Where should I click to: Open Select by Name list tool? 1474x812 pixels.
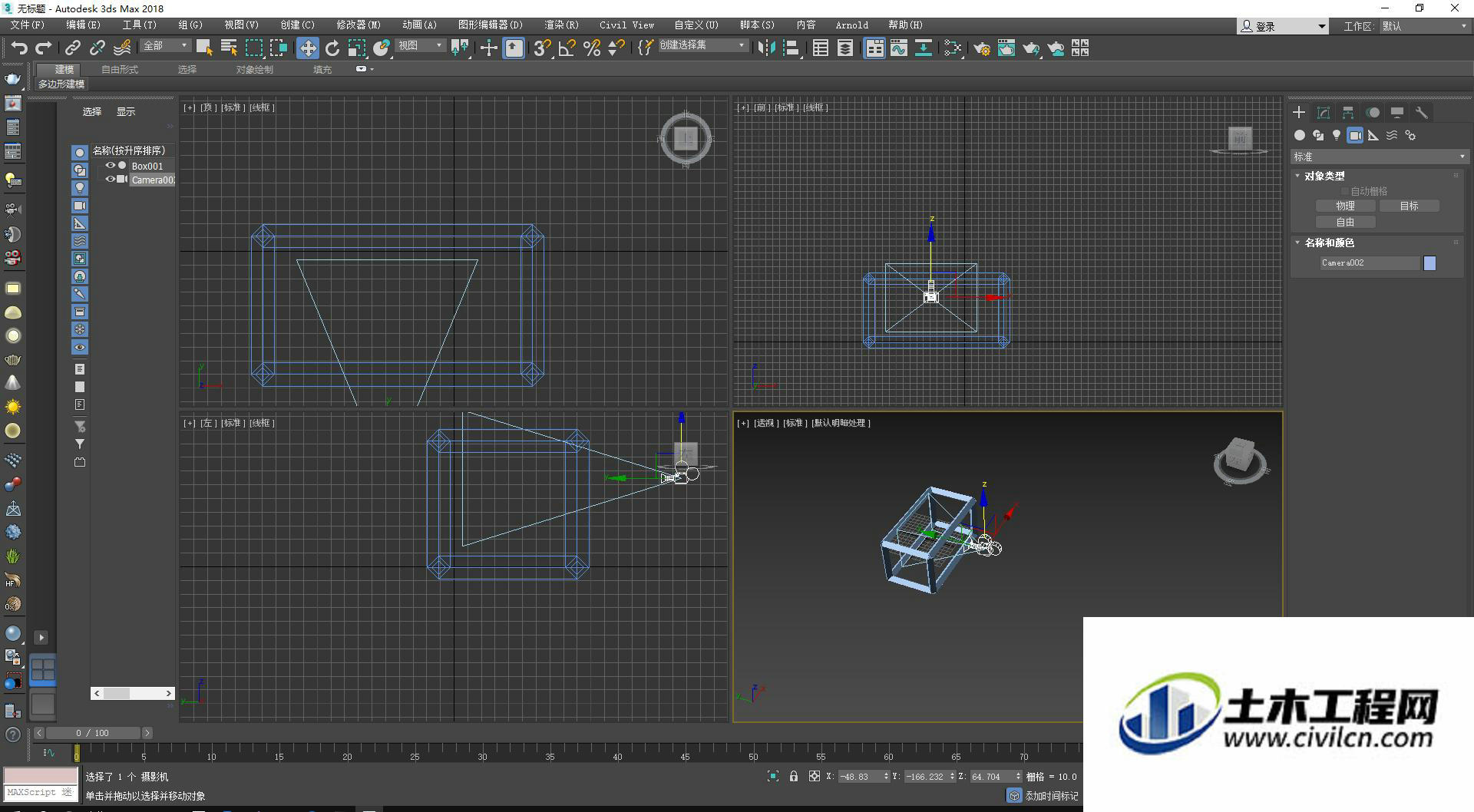click(x=229, y=48)
